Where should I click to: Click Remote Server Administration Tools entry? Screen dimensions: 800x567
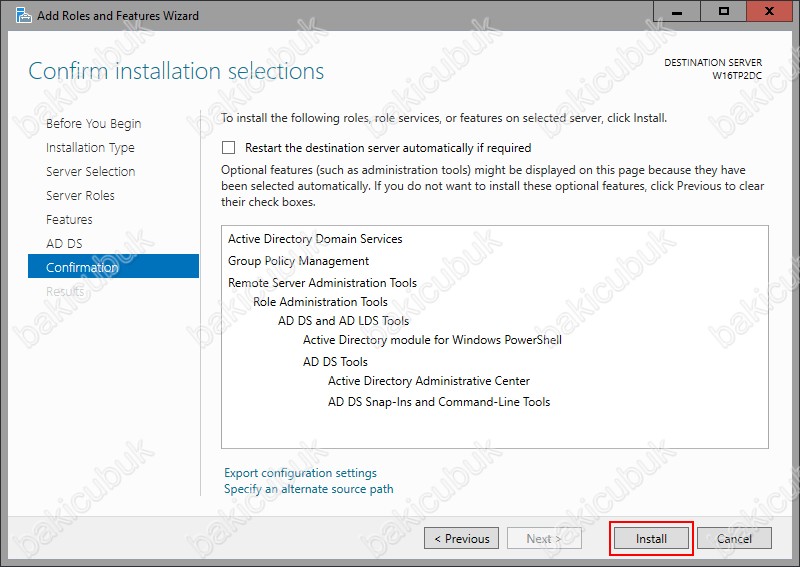point(322,283)
